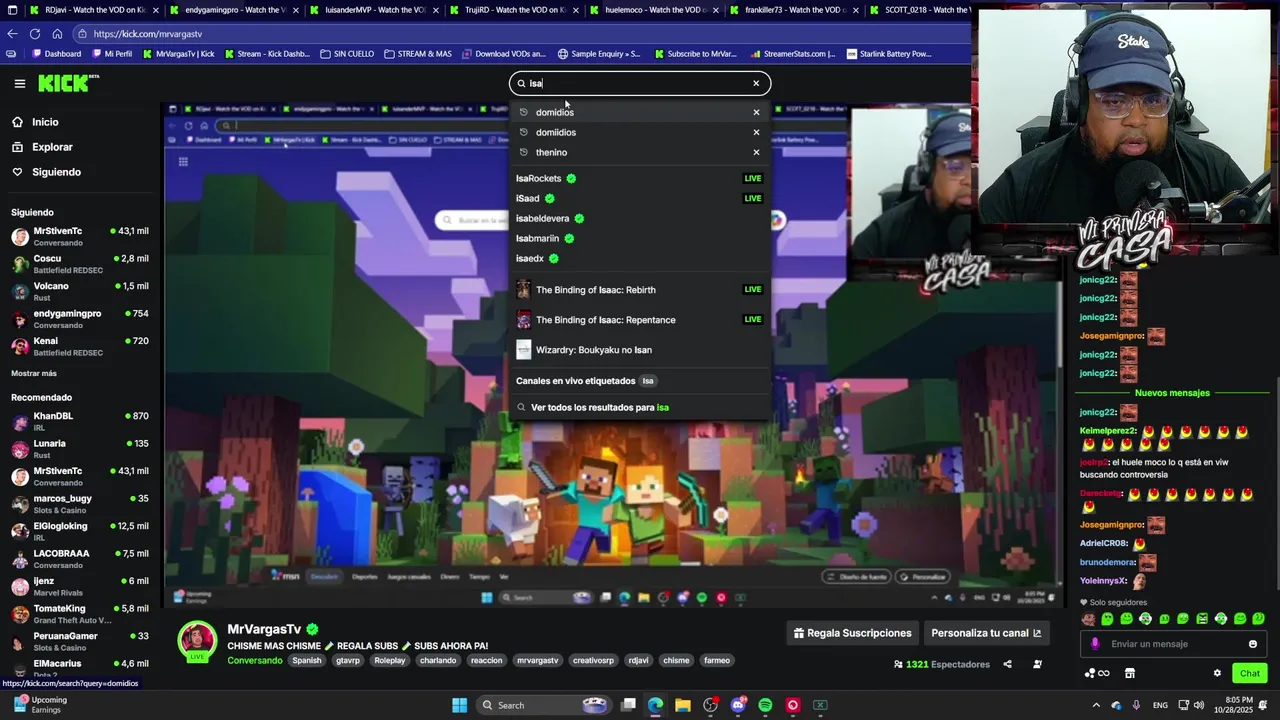Open the Windows Start menu

pos(459,705)
